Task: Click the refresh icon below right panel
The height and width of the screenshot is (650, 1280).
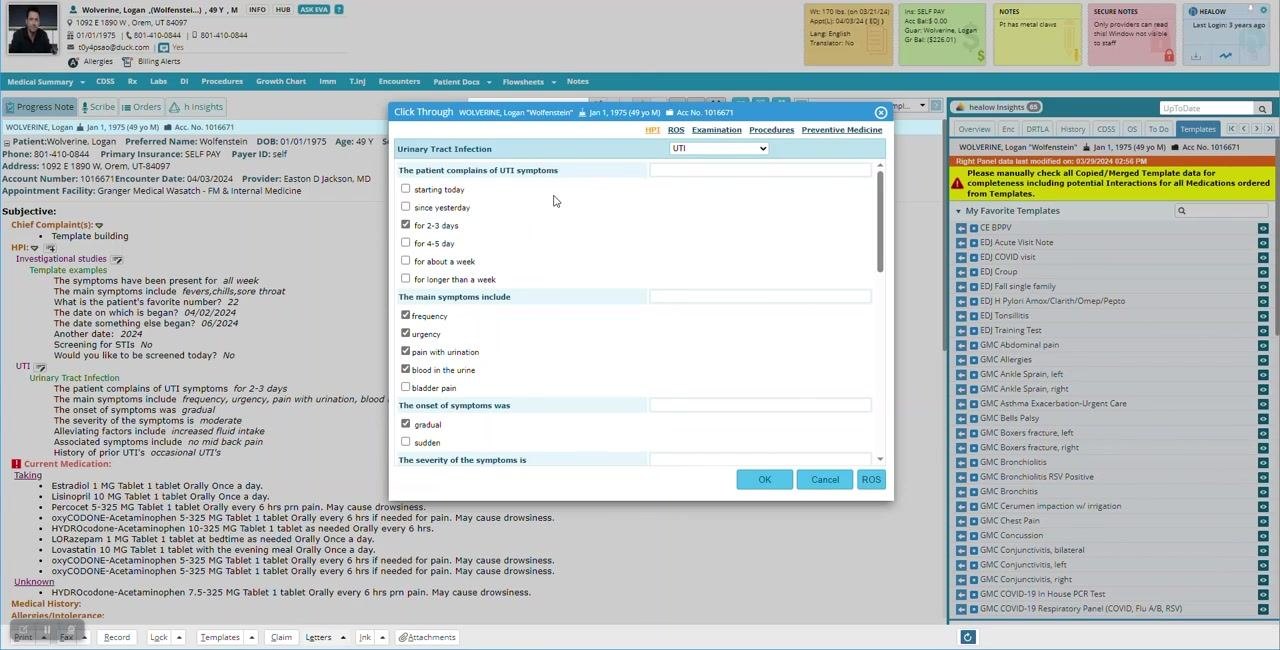Action: (x=967, y=637)
